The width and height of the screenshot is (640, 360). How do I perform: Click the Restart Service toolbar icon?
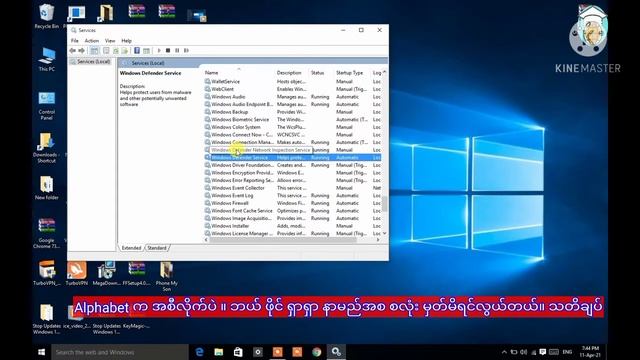(186, 51)
